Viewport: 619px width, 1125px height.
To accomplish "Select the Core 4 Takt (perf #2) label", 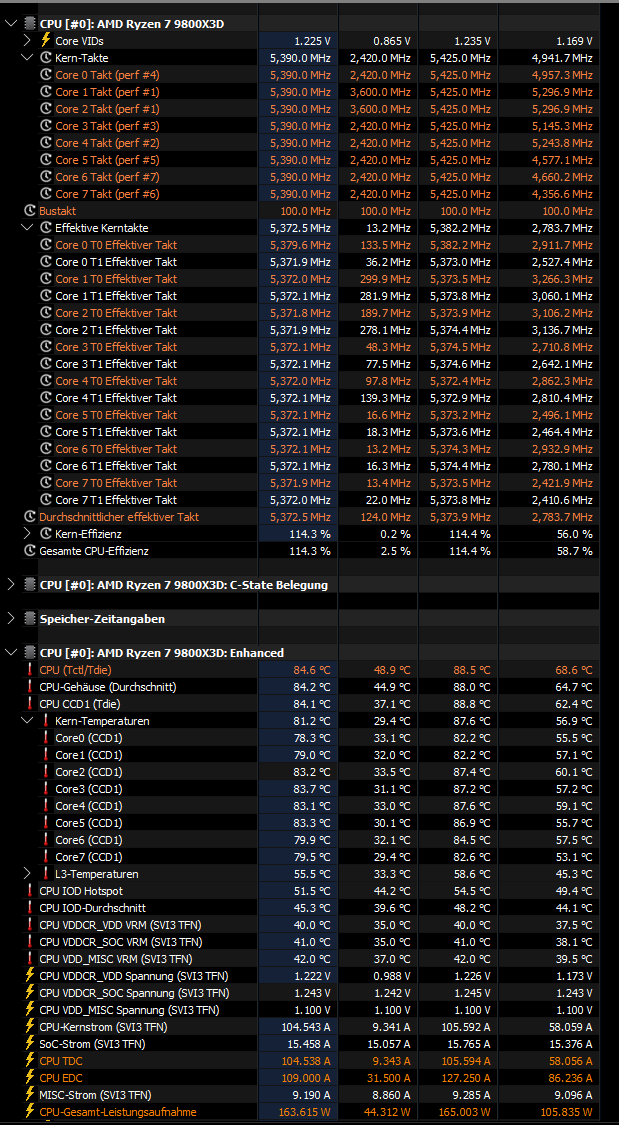I will [x=108, y=143].
